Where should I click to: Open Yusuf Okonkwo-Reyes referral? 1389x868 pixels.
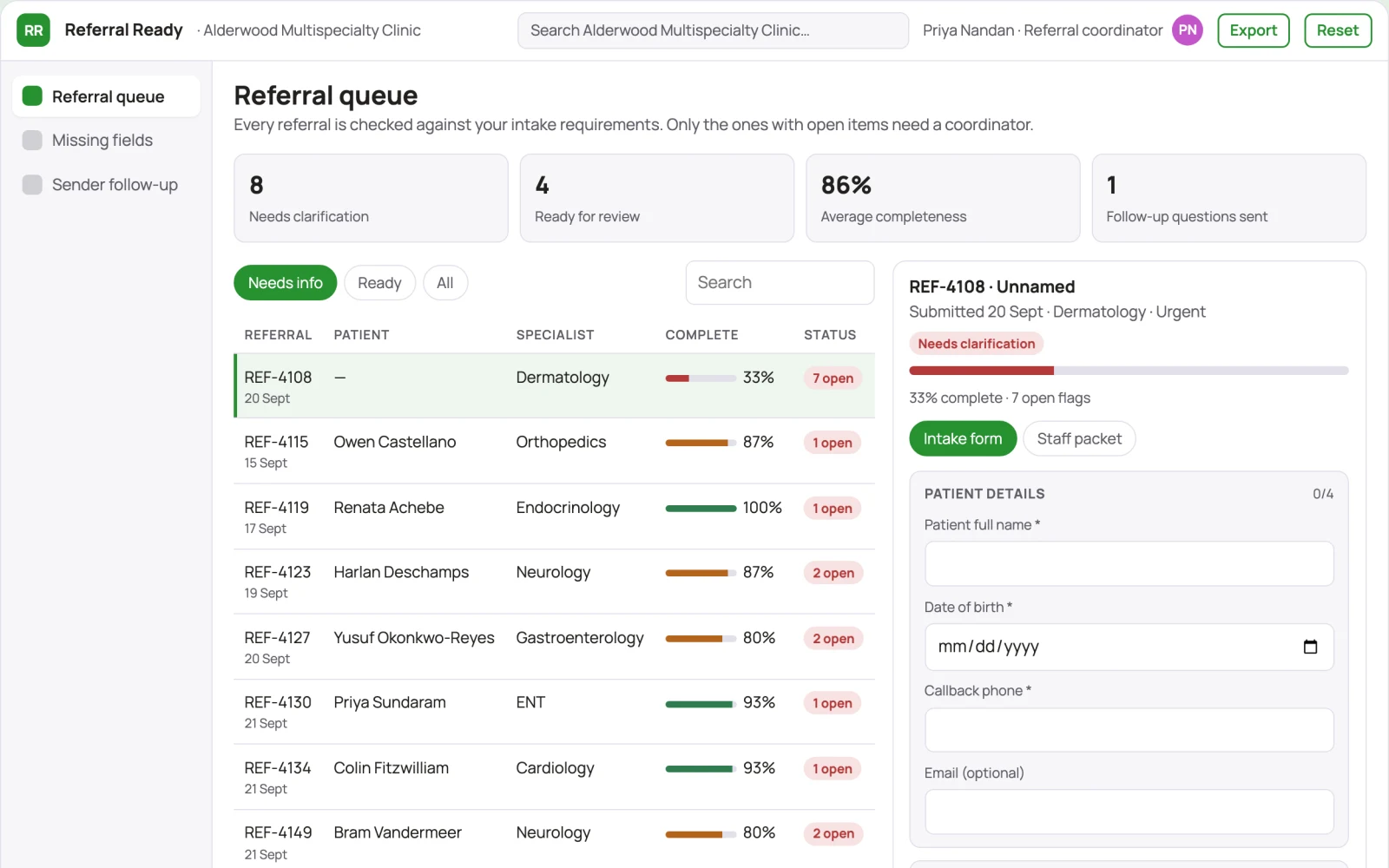[x=554, y=647]
